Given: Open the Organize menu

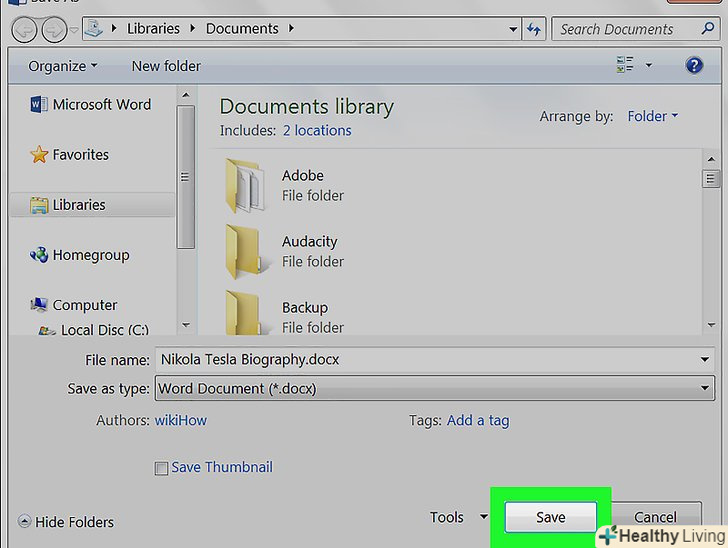Looking at the screenshot, I should tap(63, 66).
